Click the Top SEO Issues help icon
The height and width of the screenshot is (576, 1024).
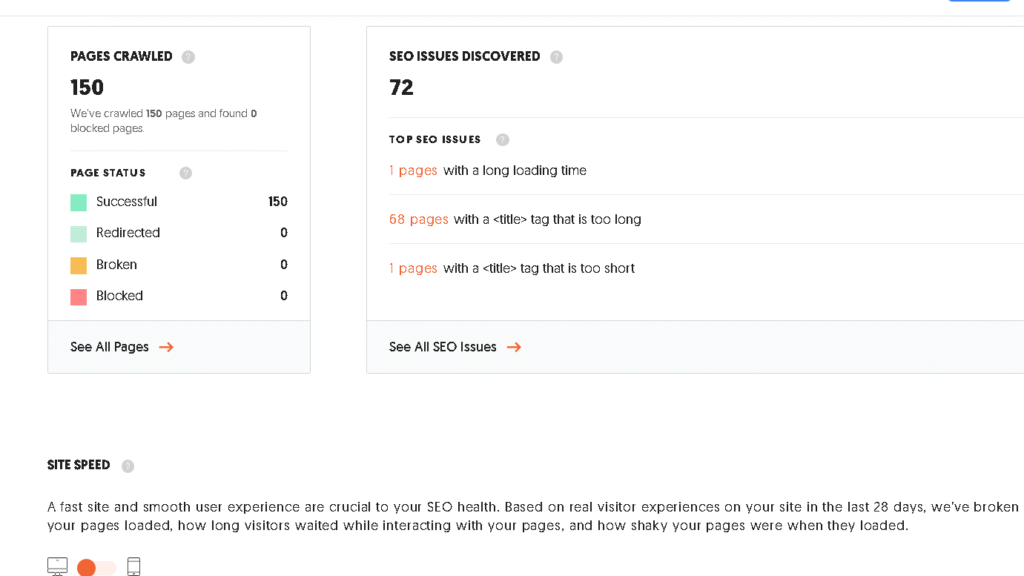(x=502, y=139)
